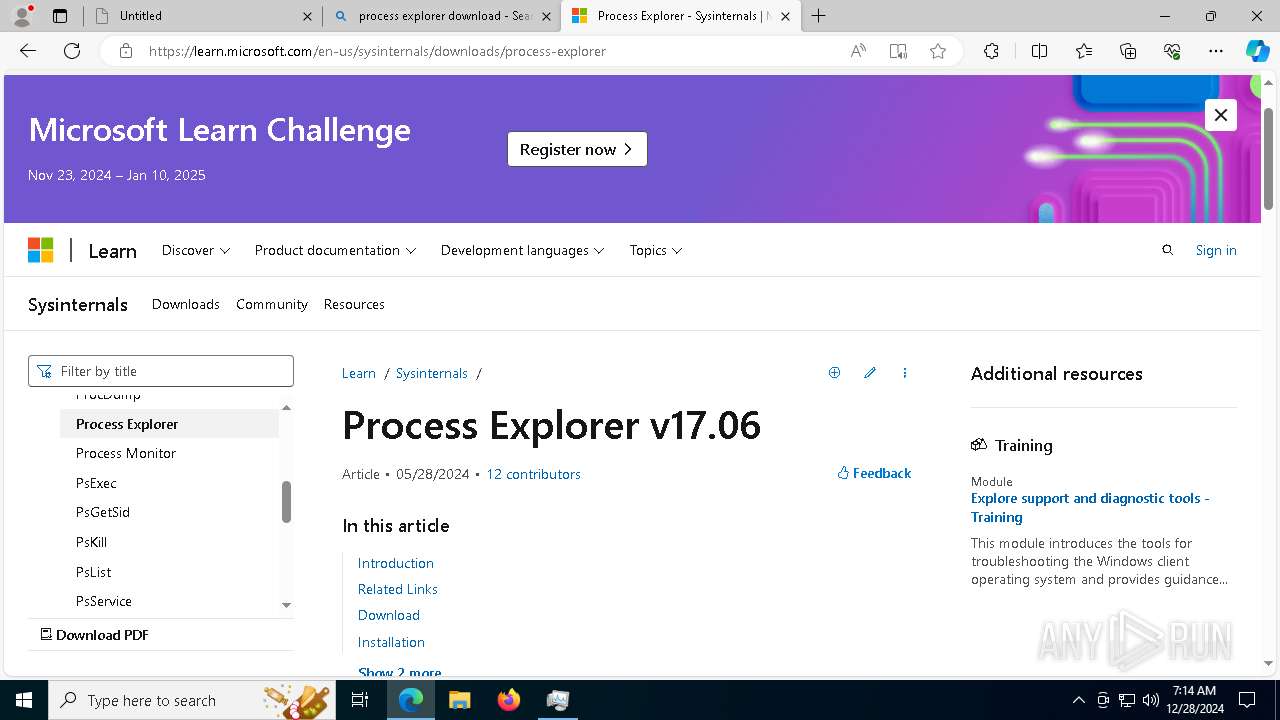Click Learn breadcrumb link
Image resolution: width=1280 pixels, height=720 pixels.
[x=359, y=373]
